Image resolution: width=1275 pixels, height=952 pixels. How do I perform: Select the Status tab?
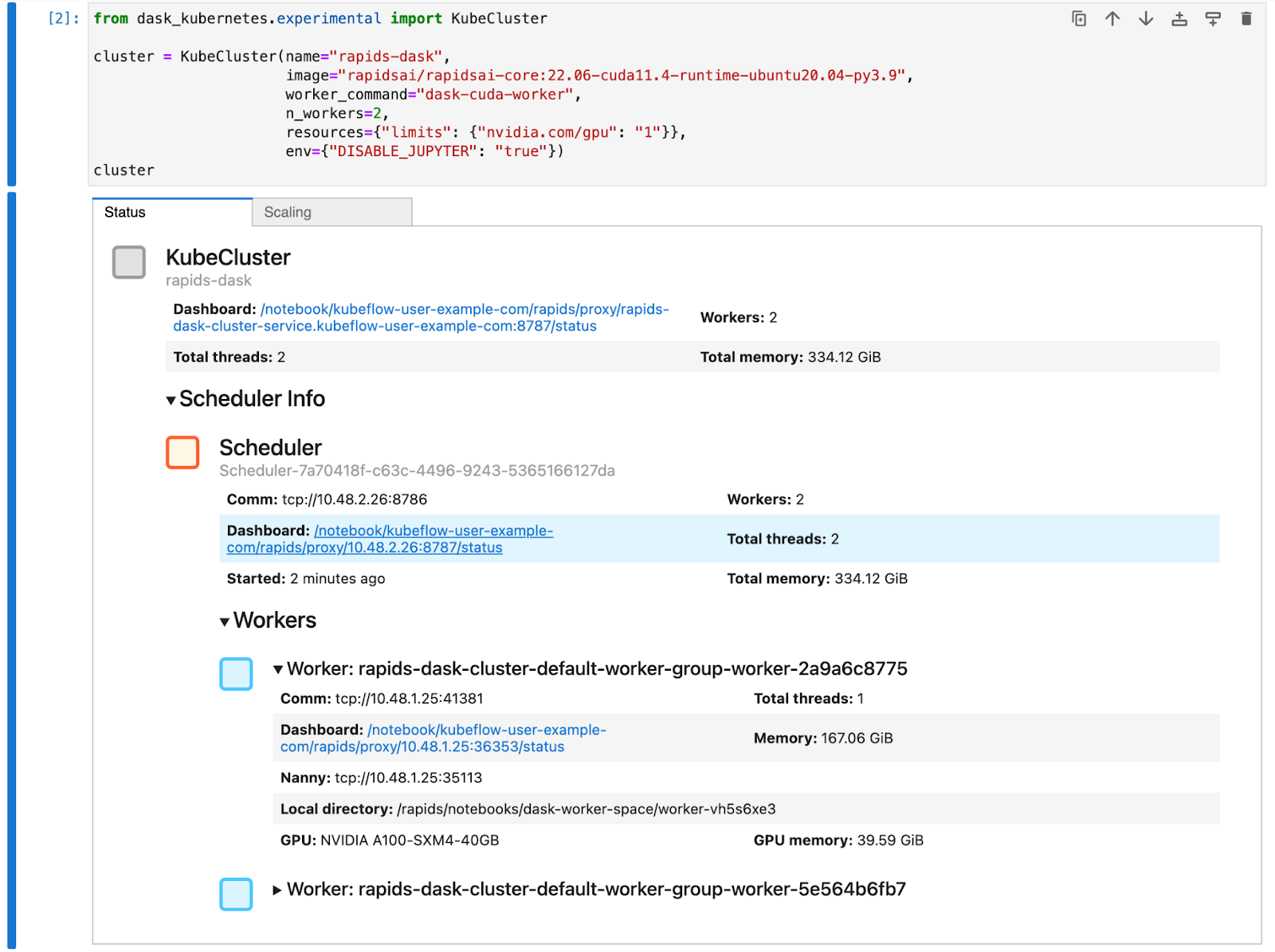[172, 212]
